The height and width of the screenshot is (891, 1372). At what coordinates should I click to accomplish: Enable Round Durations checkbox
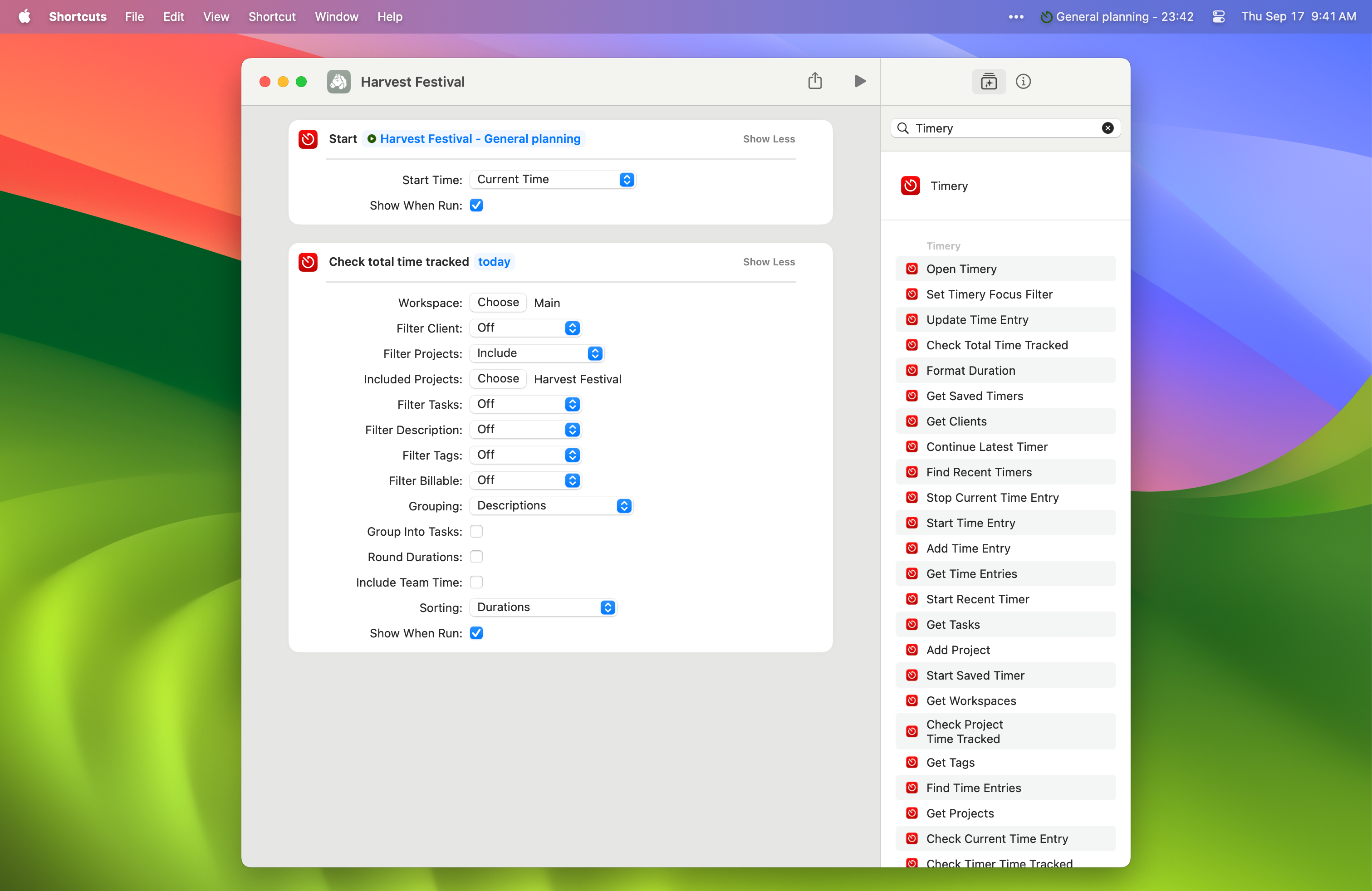click(476, 556)
